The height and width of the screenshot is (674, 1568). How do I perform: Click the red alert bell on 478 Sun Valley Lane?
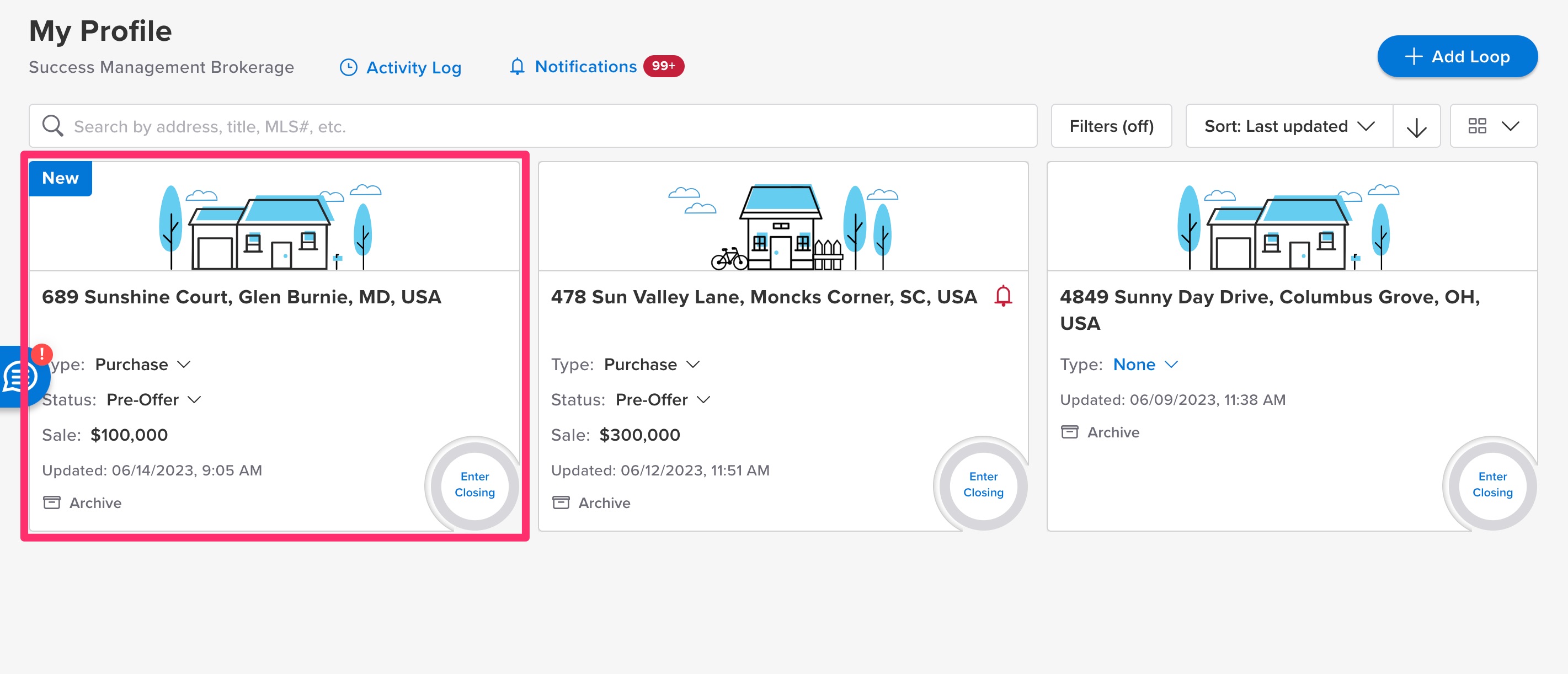1003,297
